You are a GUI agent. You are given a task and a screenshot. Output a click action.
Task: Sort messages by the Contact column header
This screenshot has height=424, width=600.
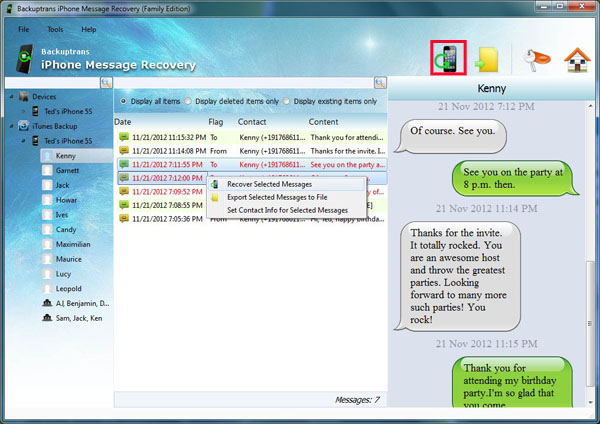[x=252, y=122]
